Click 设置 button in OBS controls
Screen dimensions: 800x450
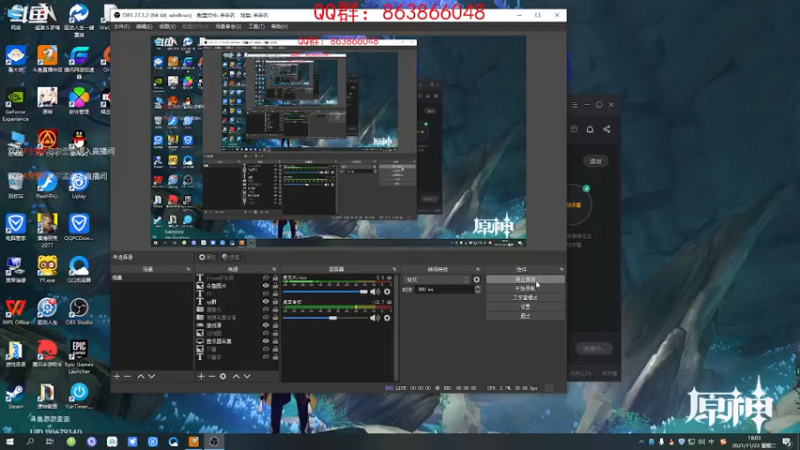[525, 307]
